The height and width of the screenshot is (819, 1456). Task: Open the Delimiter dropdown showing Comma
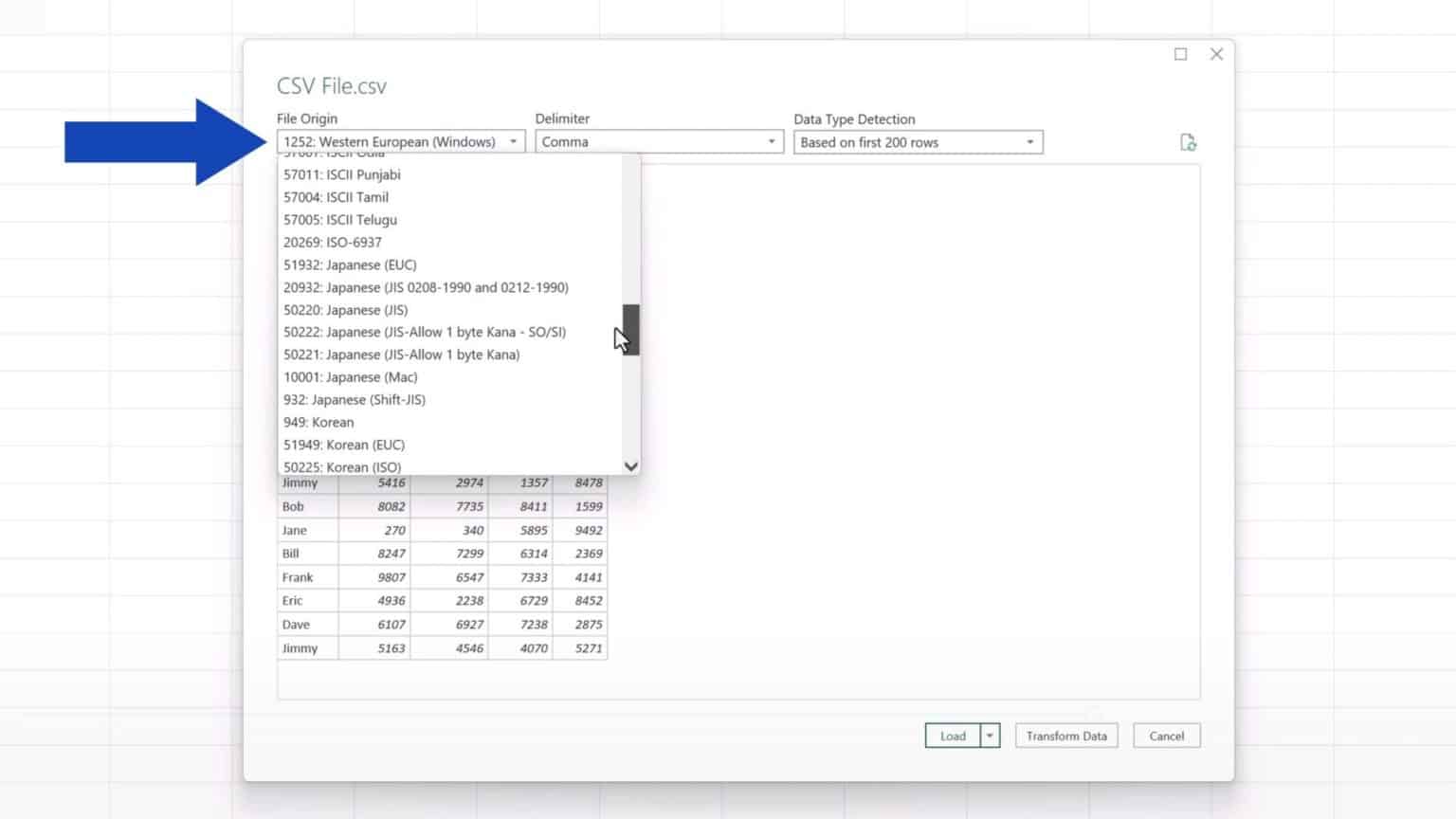[770, 141]
